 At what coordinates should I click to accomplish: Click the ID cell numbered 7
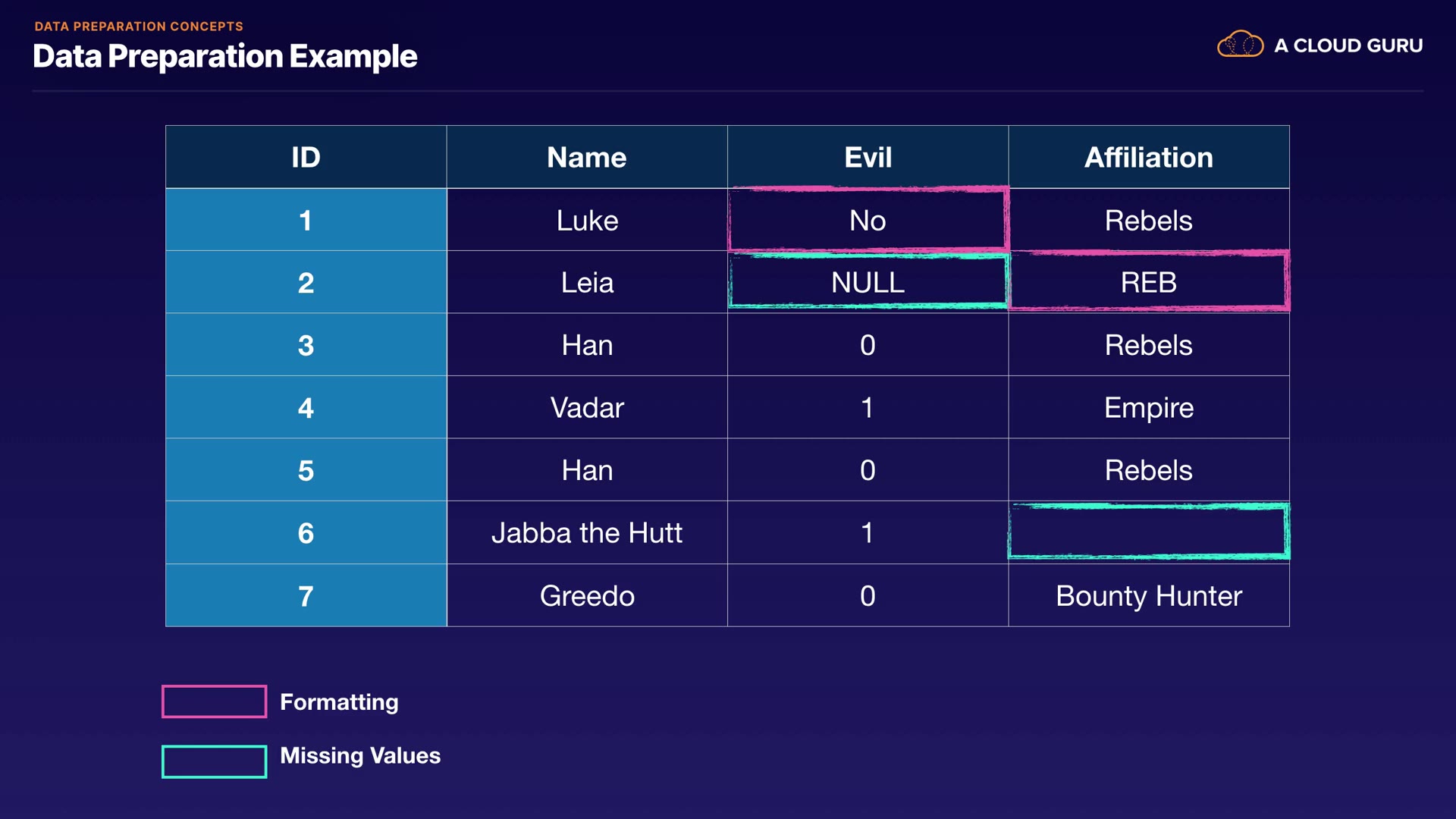point(306,595)
